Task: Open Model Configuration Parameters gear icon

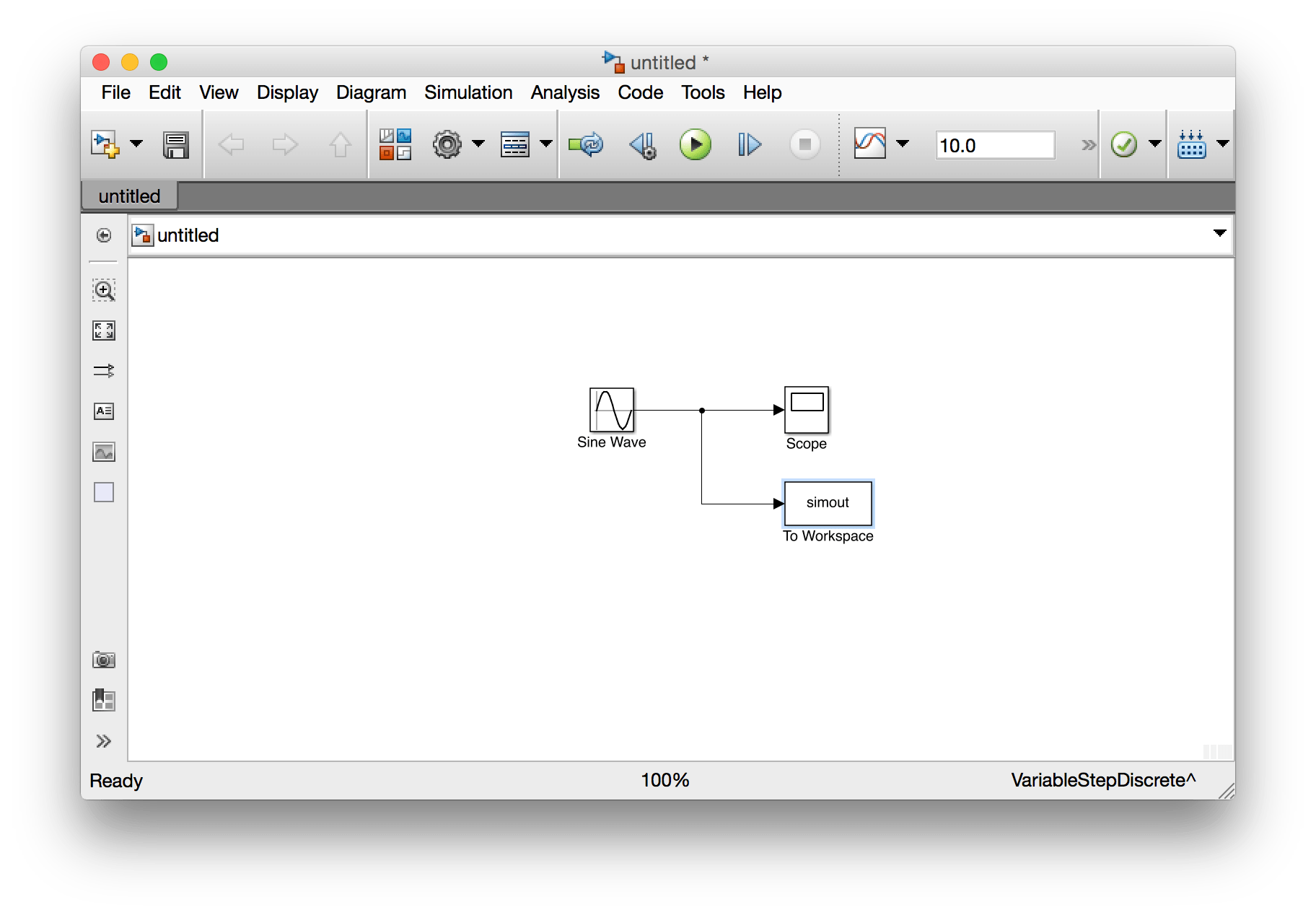Action: pos(447,144)
